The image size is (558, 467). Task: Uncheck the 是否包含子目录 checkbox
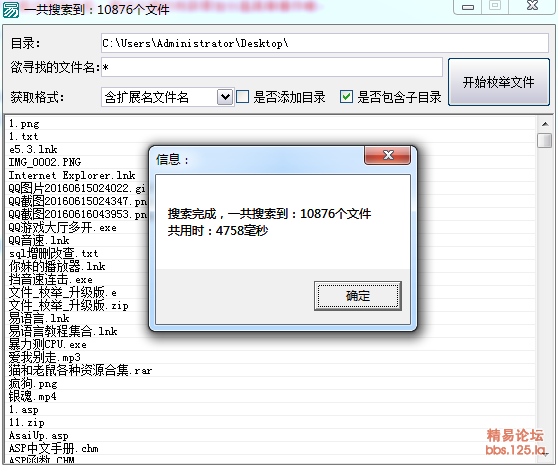coord(346,97)
